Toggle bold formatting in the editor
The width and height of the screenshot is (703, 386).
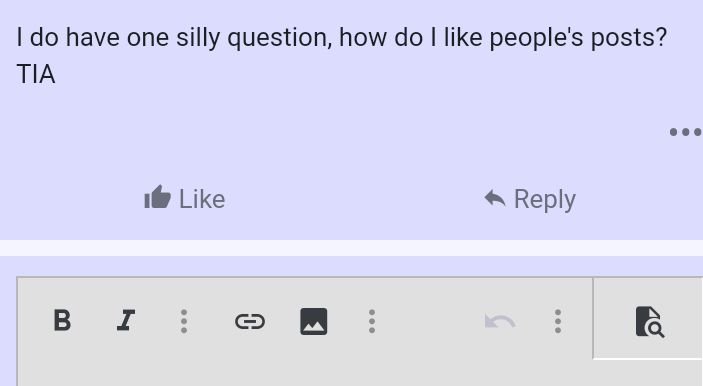coord(62,321)
